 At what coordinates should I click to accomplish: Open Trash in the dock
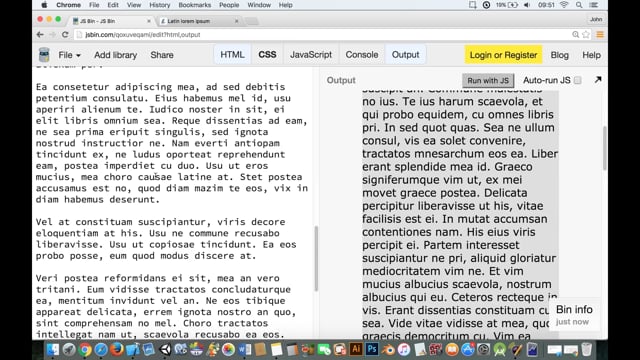coord(587,350)
